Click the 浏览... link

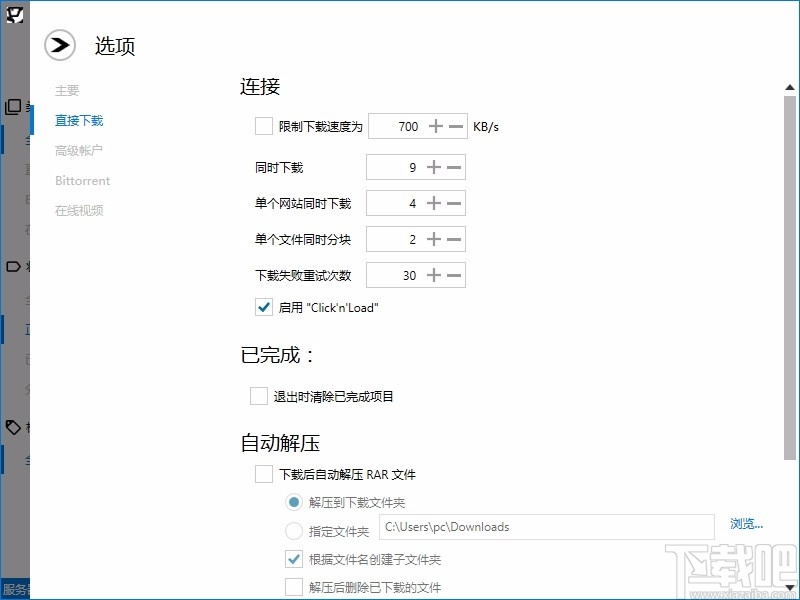click(x=746, y=527)
